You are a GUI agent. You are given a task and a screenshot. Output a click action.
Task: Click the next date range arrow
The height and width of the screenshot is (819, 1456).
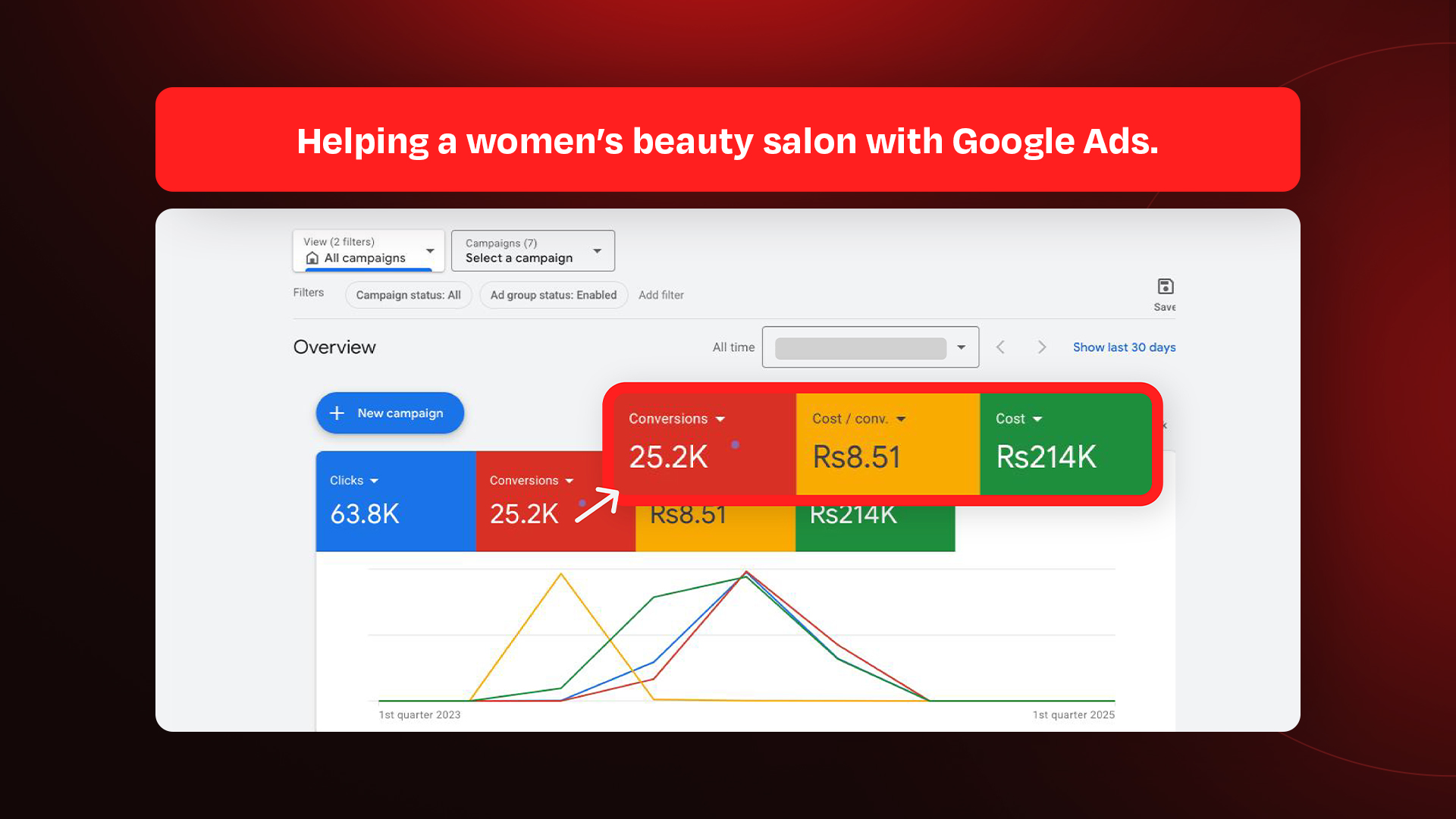click(1042, 347)
